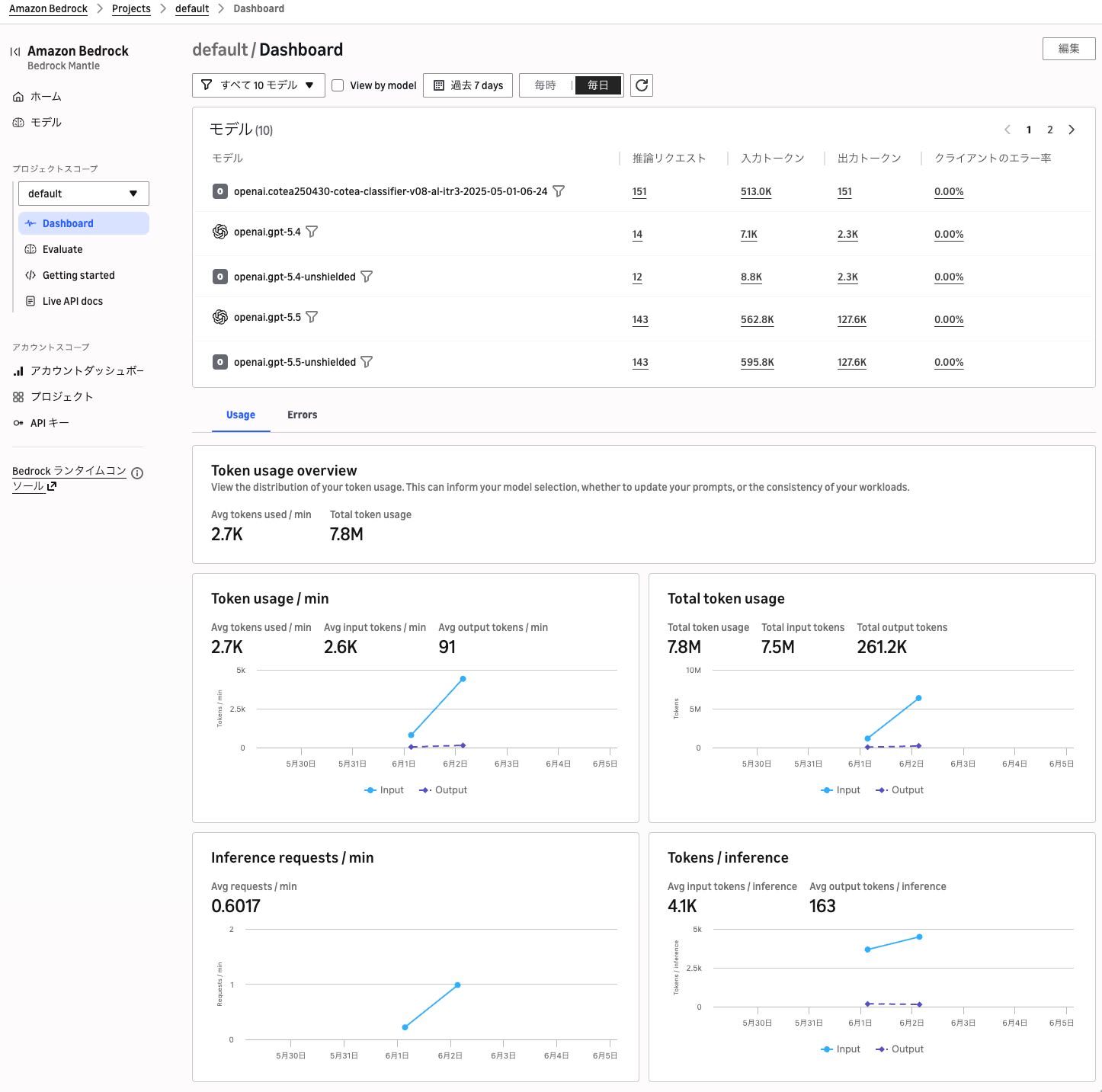
Task: Click filter icon beside cotea-classifier model
Action: pyautogui.click(x=559, y=191)
